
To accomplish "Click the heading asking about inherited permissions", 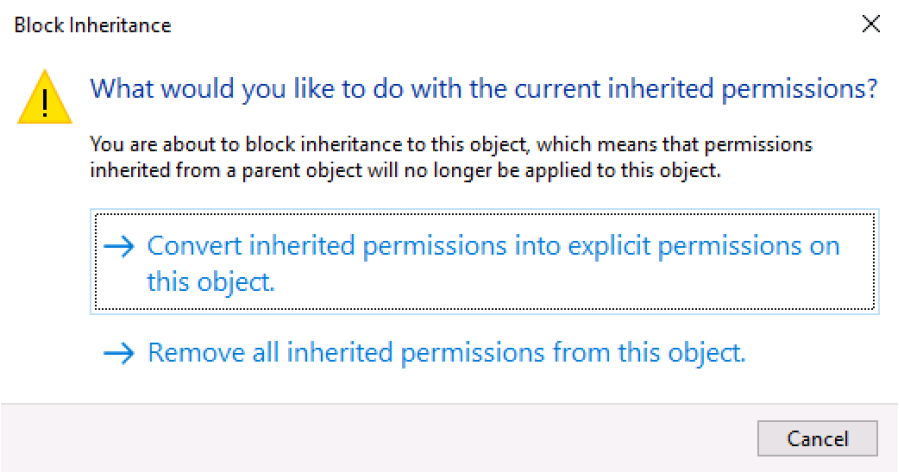I will point(483,89).
